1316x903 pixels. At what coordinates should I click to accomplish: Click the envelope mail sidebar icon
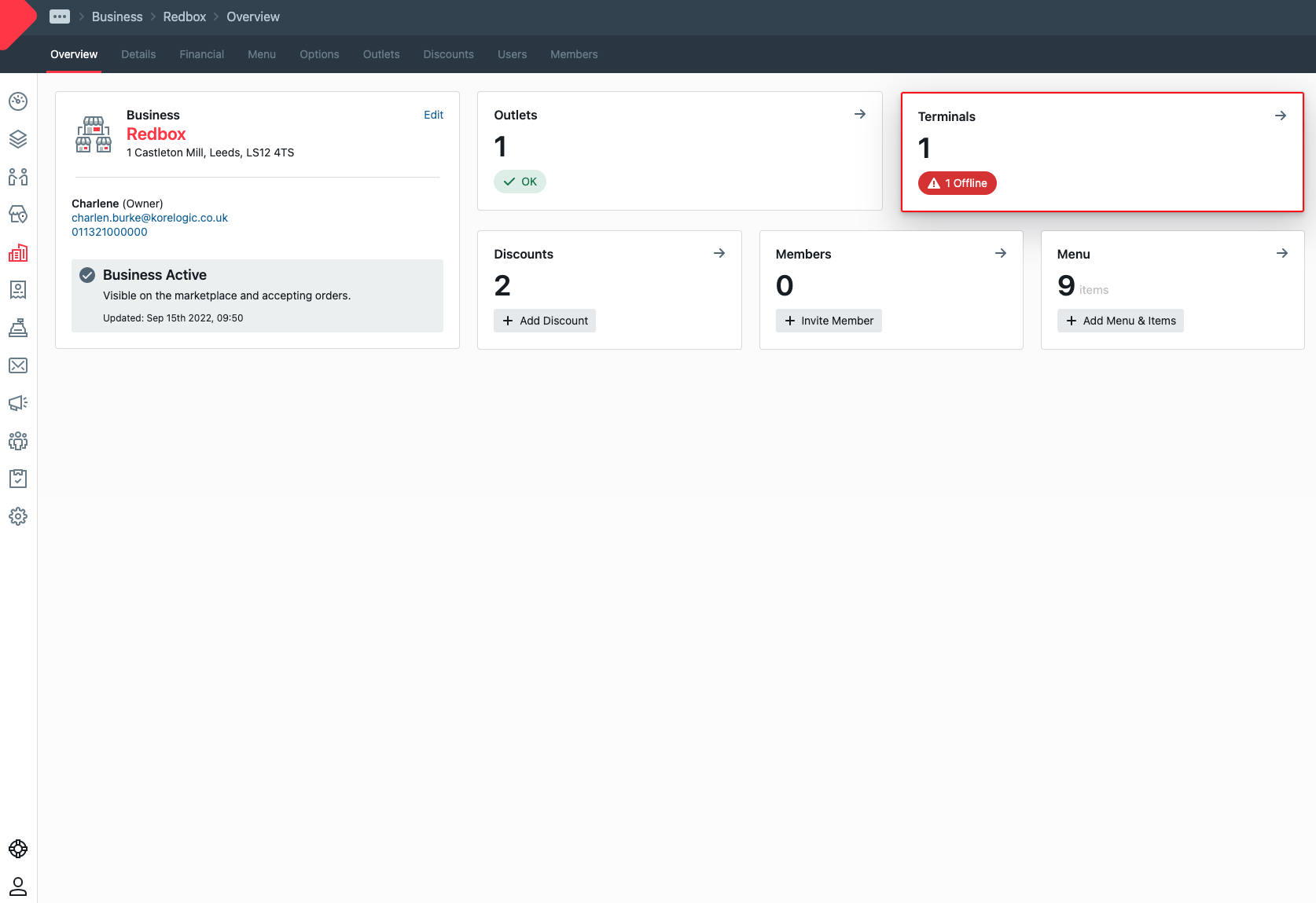(x=18, y=365)
